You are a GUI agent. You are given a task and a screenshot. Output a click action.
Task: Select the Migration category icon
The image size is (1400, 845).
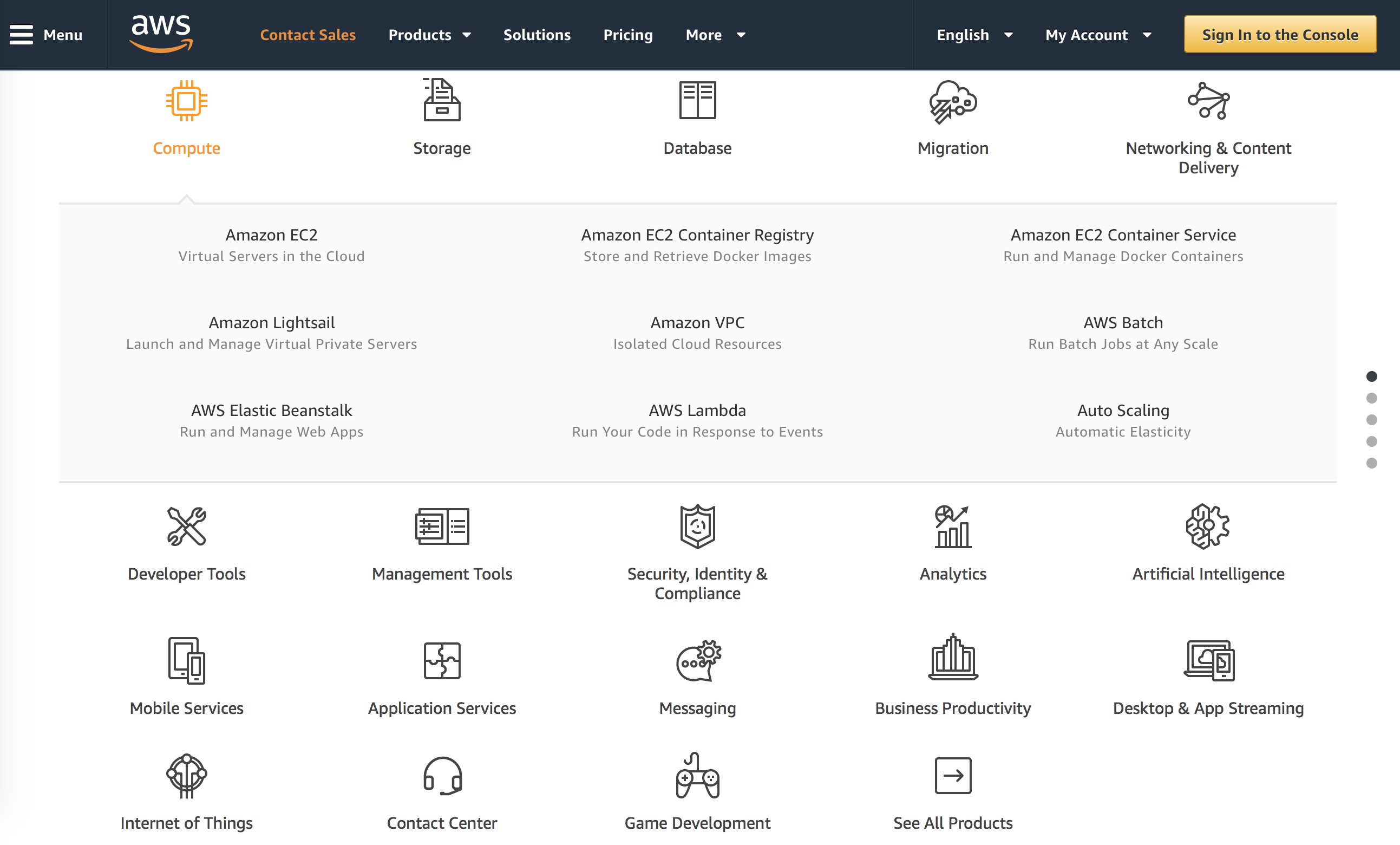click(952, 102)
